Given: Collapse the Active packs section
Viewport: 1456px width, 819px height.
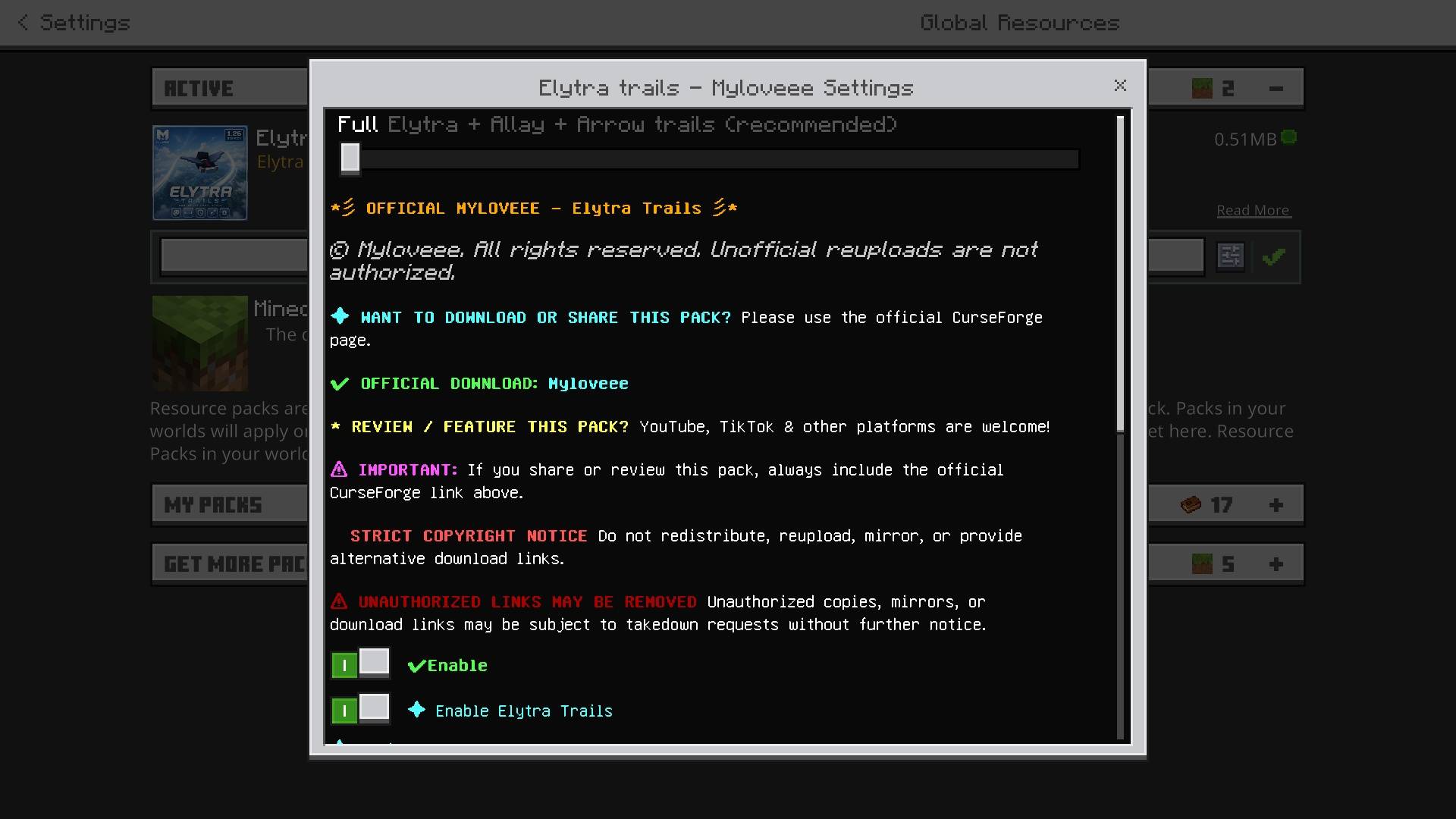Looking at the screenshot, I should (1276, 89).
